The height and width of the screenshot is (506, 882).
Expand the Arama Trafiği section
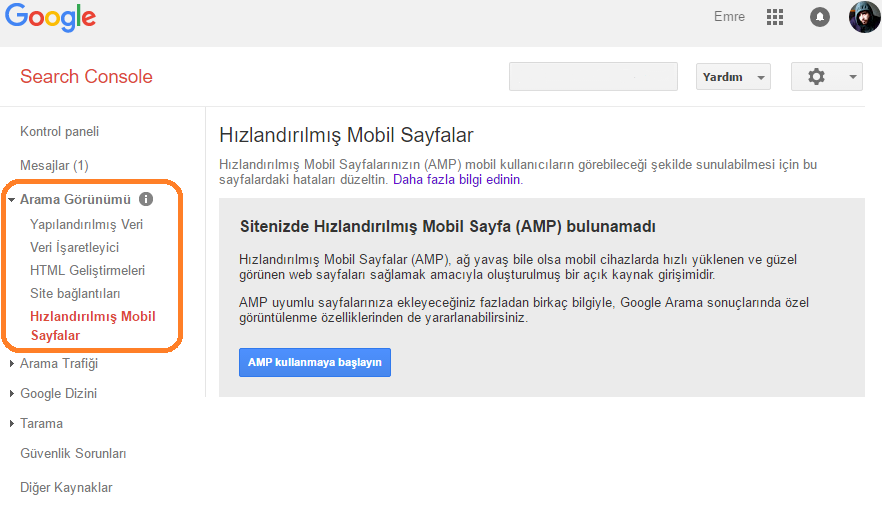coord(12,364)
